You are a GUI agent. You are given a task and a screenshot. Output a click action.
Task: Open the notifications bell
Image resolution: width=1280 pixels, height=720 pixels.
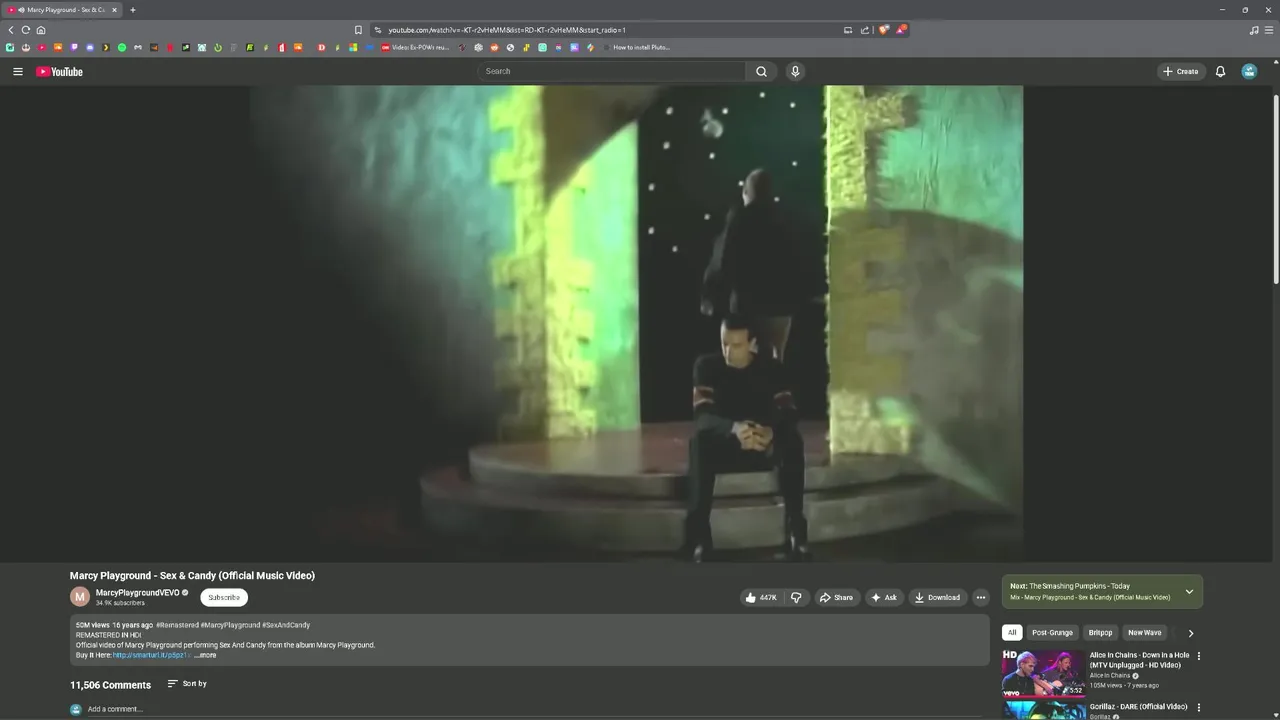pyautogui.click(x=1220, y=71)
